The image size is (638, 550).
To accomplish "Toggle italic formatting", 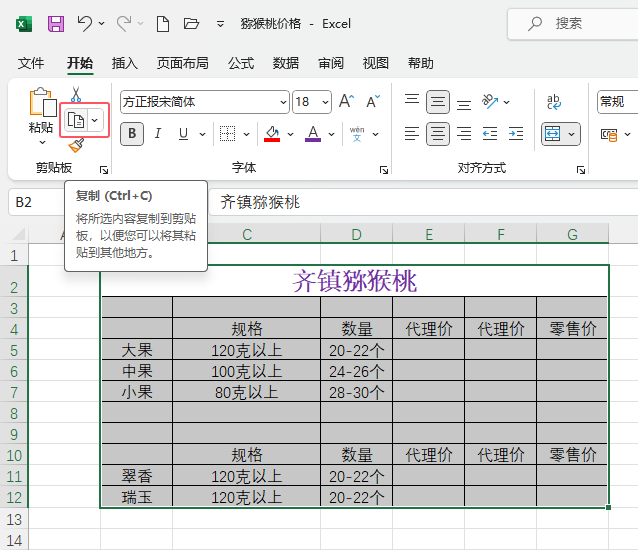I will point(158,133).
